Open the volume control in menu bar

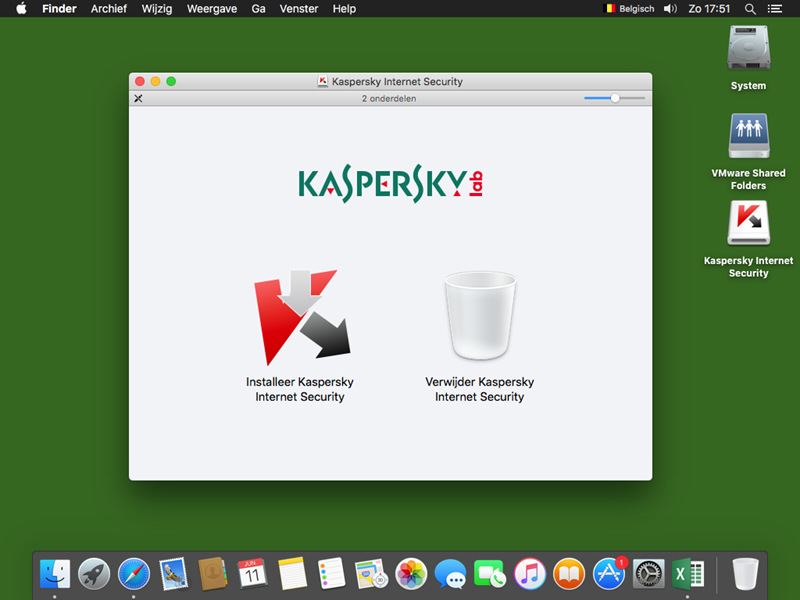pos(670,9)
